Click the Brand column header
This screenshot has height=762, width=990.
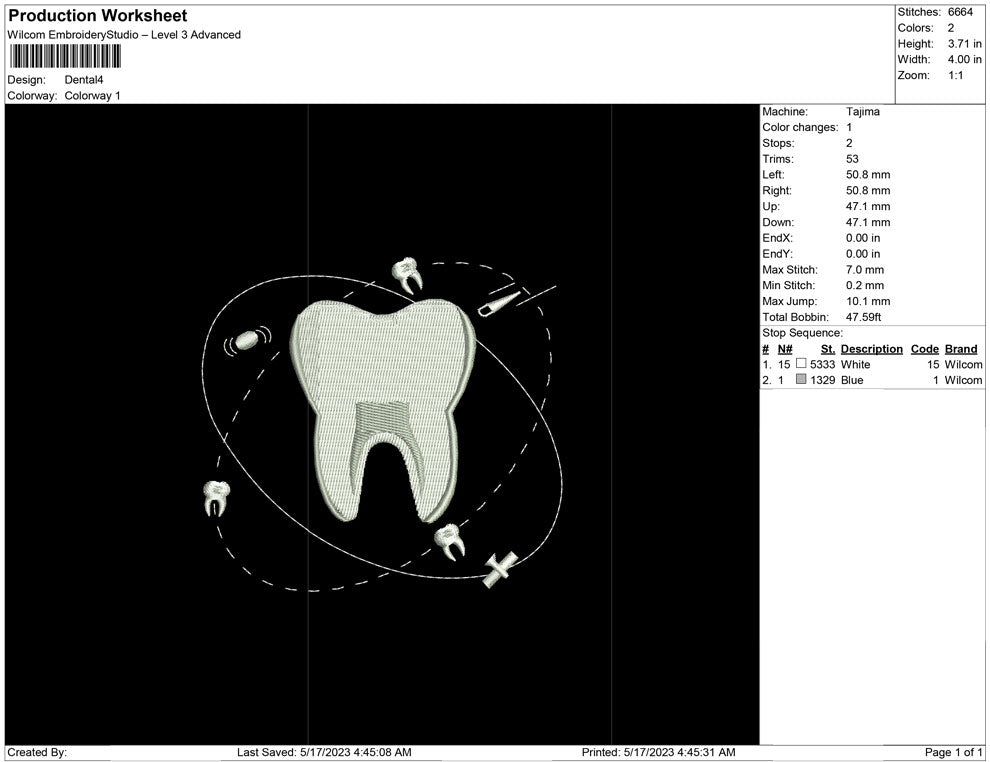click(961, 349)
